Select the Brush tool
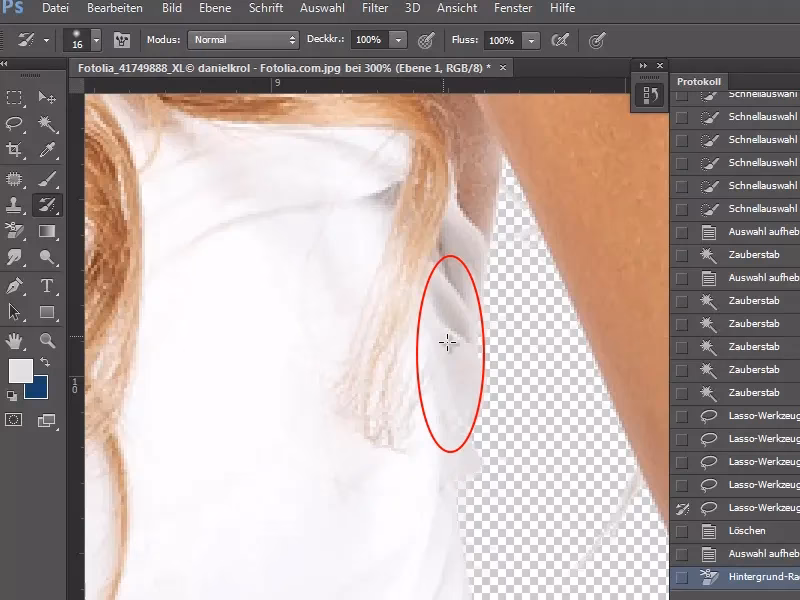 click(45, 180)
